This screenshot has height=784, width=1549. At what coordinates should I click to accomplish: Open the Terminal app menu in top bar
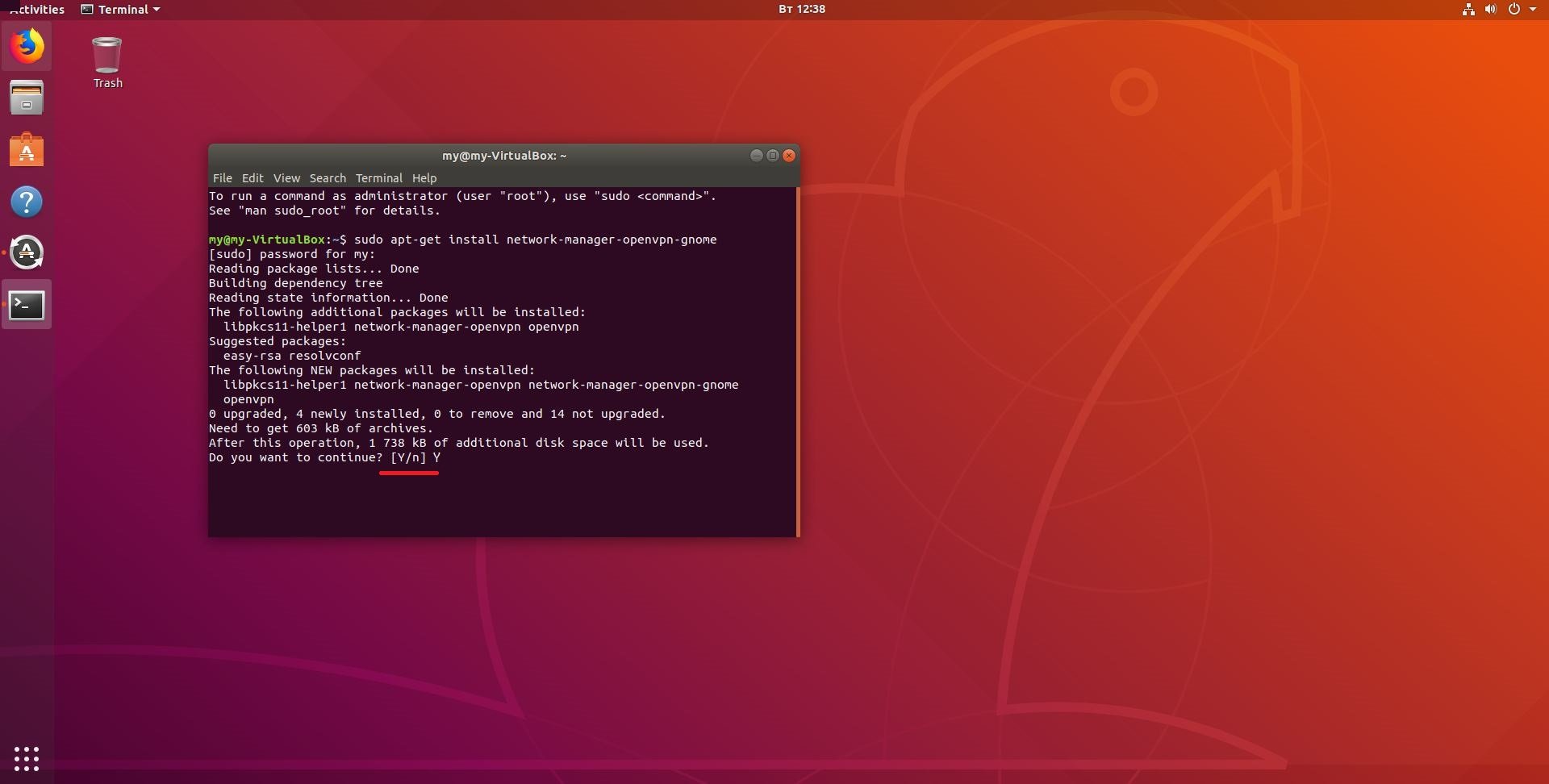[121, 10]
